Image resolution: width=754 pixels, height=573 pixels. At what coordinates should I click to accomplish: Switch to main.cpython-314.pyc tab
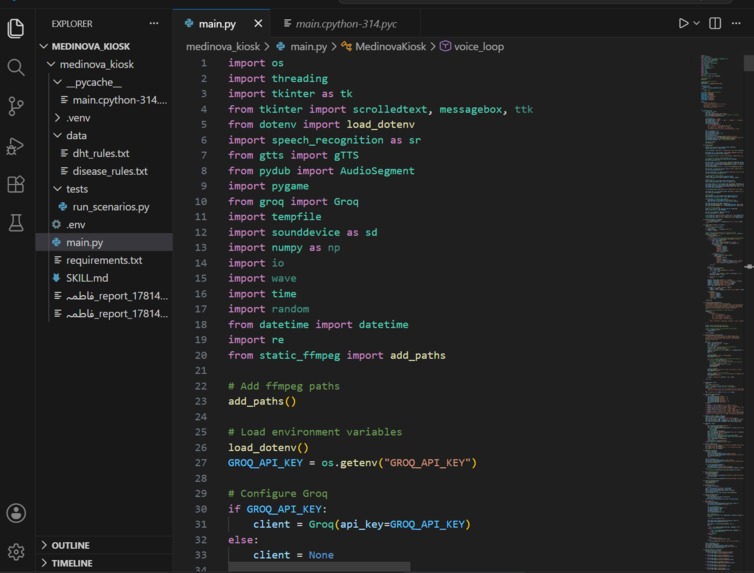346,24
